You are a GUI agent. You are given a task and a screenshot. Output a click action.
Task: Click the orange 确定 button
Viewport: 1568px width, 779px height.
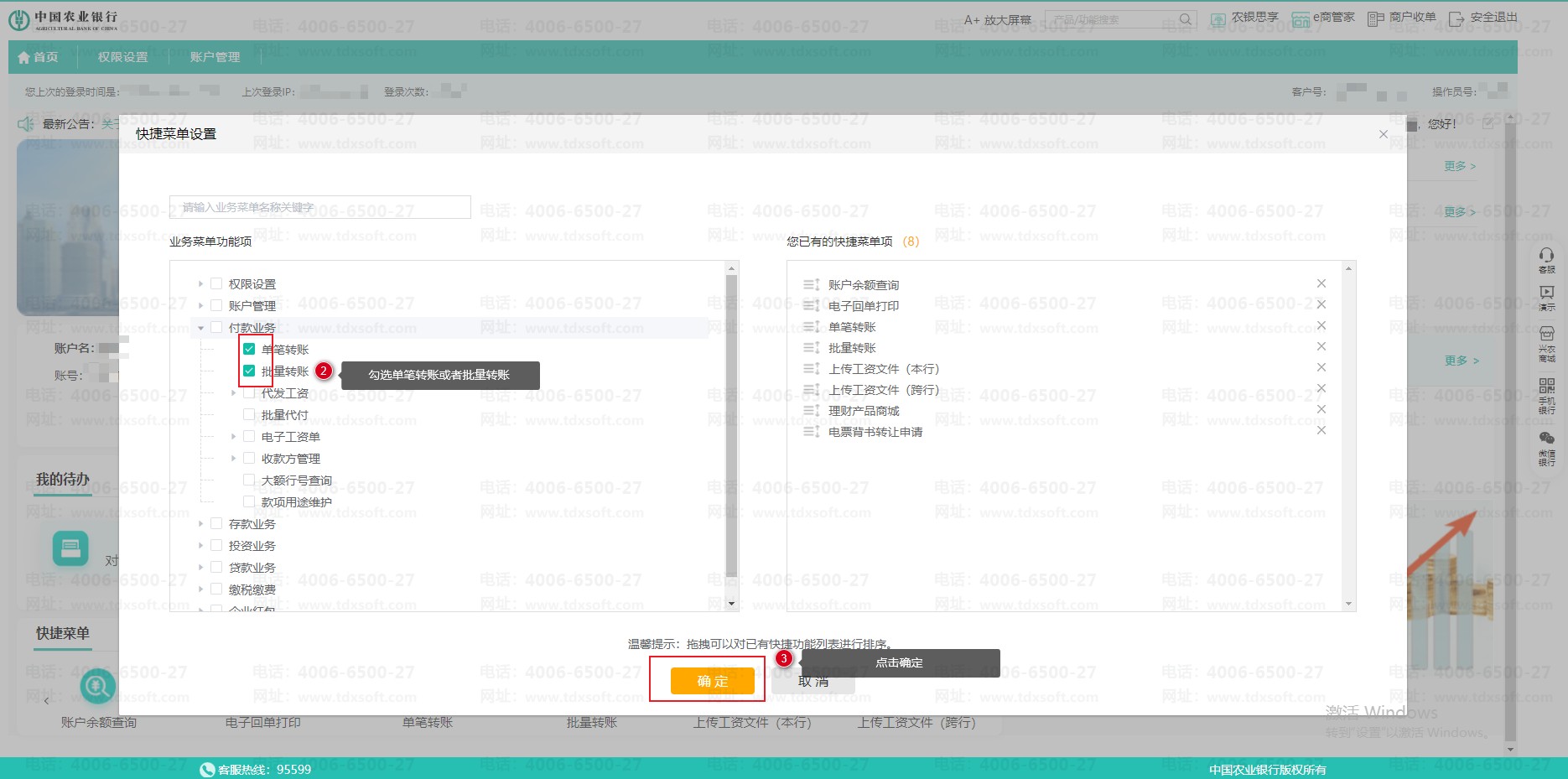coord(712,681)
